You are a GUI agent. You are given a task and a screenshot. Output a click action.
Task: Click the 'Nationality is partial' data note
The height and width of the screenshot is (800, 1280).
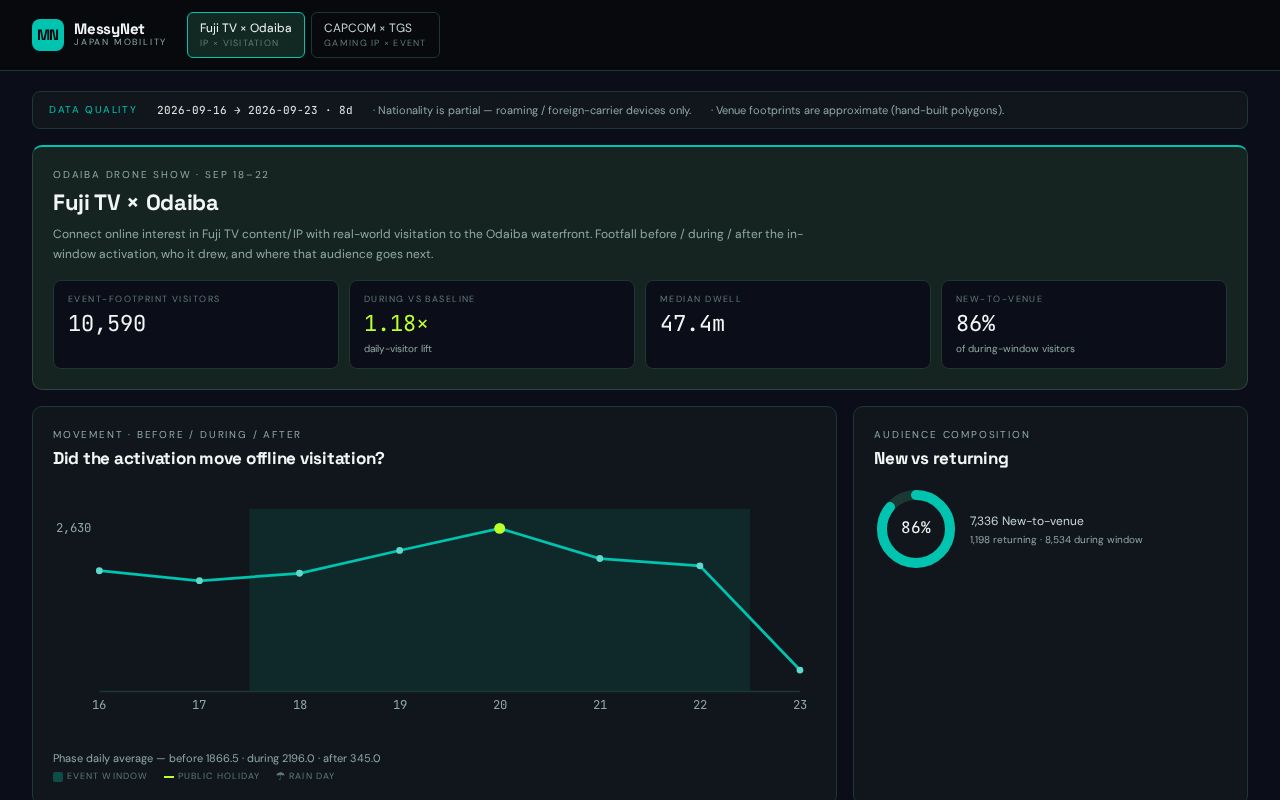532,110
